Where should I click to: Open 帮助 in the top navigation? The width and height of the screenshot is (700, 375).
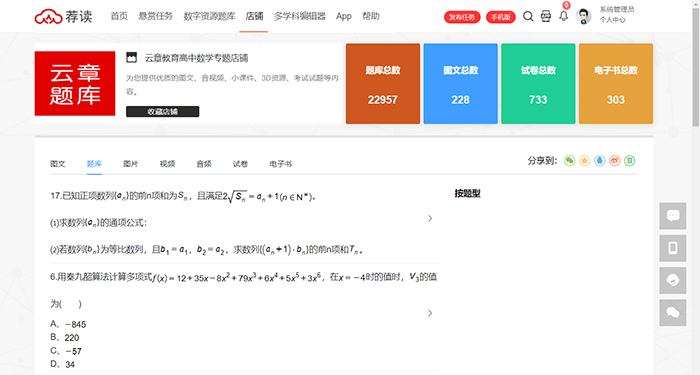[x=371, y=17]
